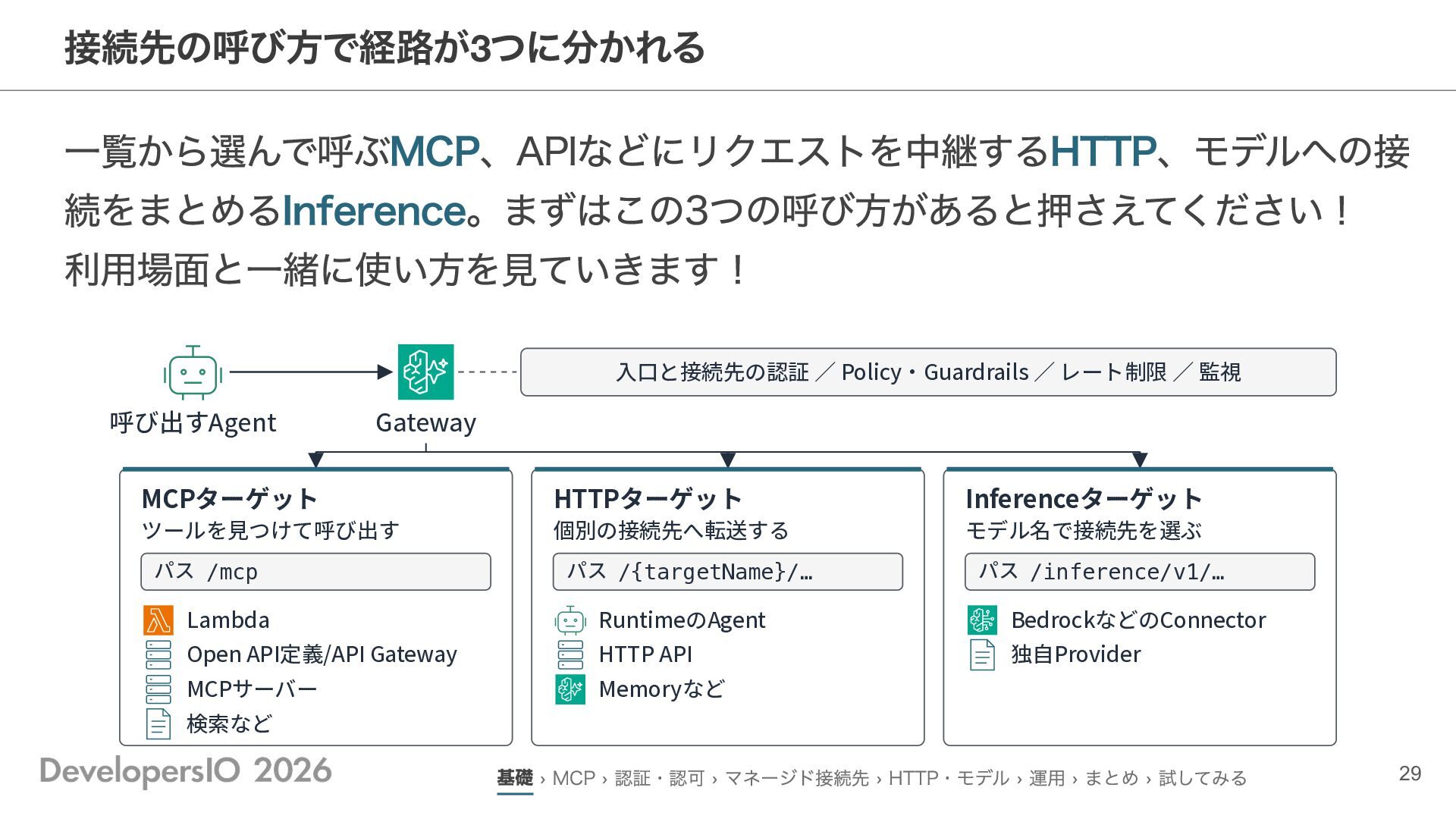Click the document icon beside 独自Provider
The image size is (1456, 819).
point(982,654)
